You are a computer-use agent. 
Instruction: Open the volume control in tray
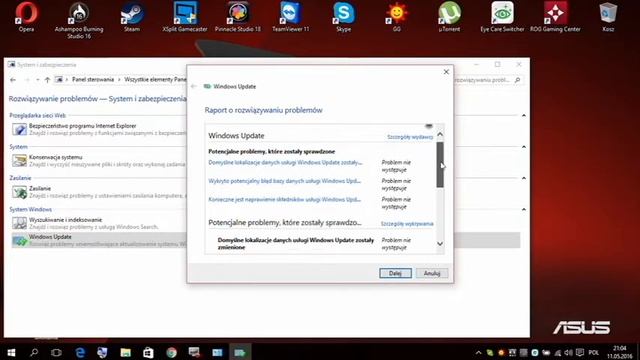569,353
